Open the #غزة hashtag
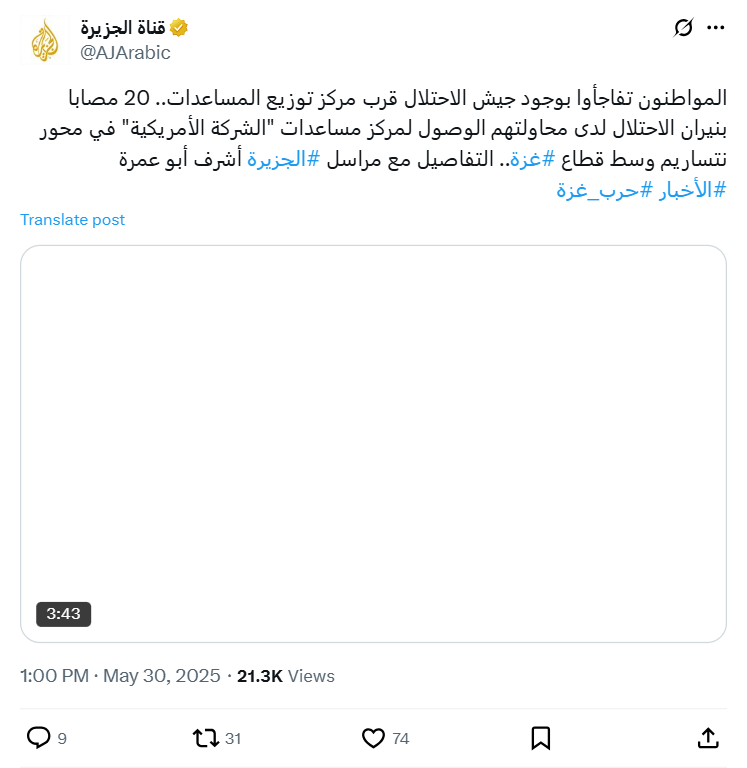The height and width of the screenshot is (768, 747). click(x=534, y=158)
